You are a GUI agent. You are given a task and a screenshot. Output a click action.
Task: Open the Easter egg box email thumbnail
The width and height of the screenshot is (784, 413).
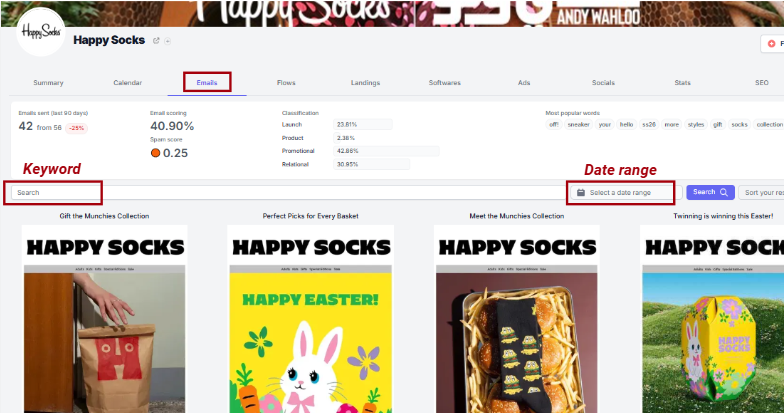[x=712, y=319]
